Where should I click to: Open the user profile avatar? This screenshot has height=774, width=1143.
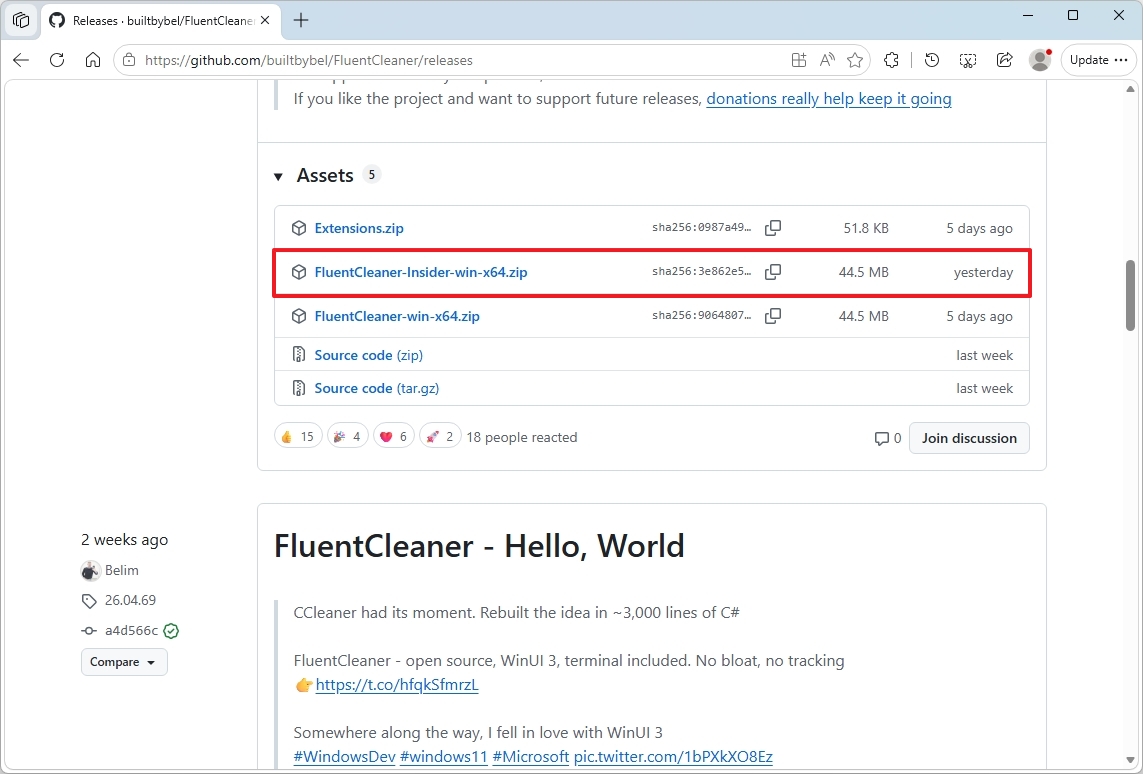coord(1040,60)
